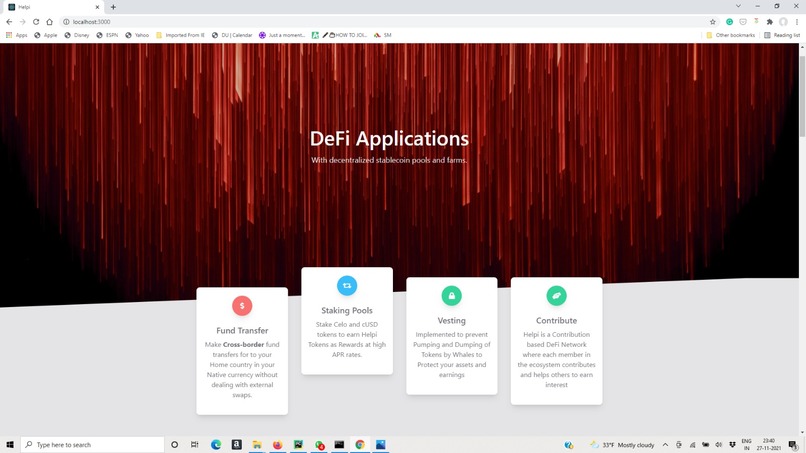Open the terminal window on taskbar
This screenshot has width=806, height=453.
(x=339, y=444)
